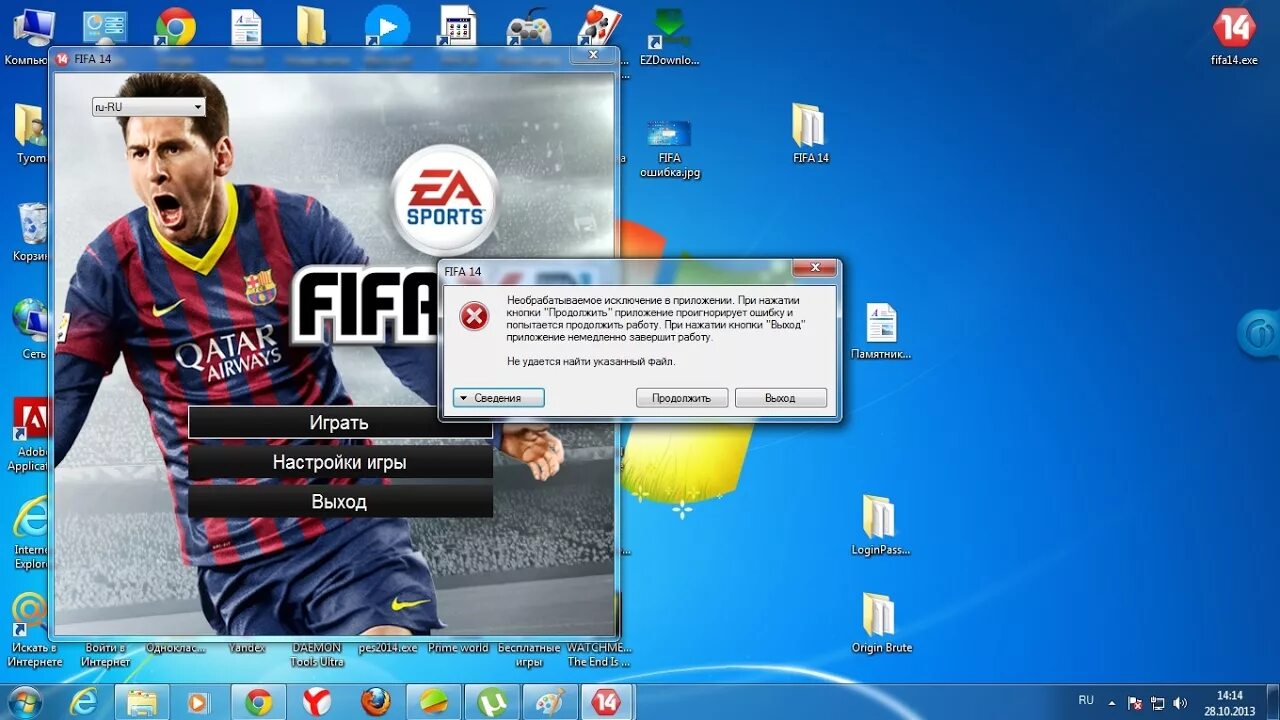Open the Action Center flag icon
The width and height of the screenshot is (1280, 720).
(1135, 703)
